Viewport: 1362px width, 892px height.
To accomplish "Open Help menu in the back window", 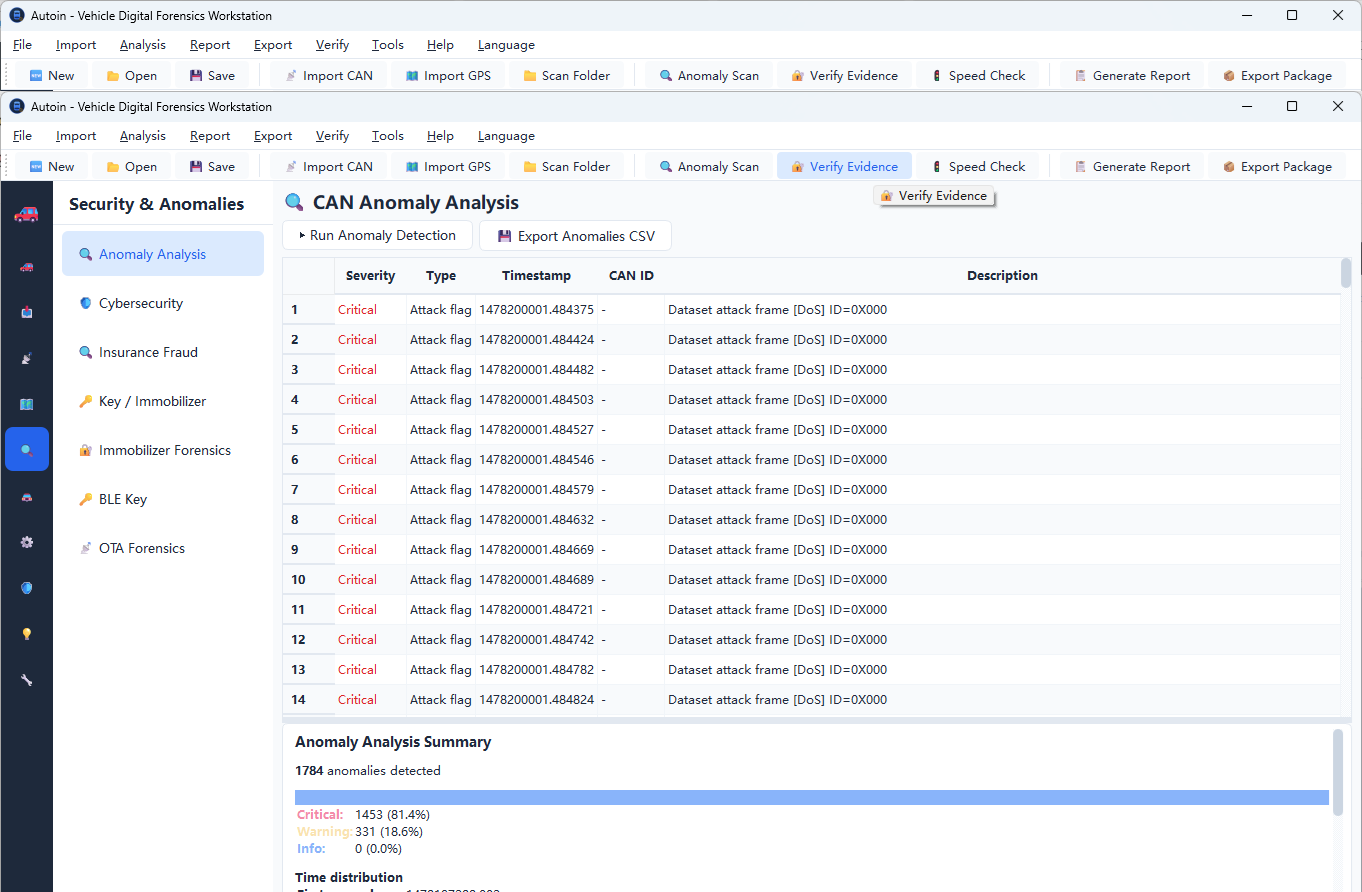I will pyautogui.click(x=440, y=45).
